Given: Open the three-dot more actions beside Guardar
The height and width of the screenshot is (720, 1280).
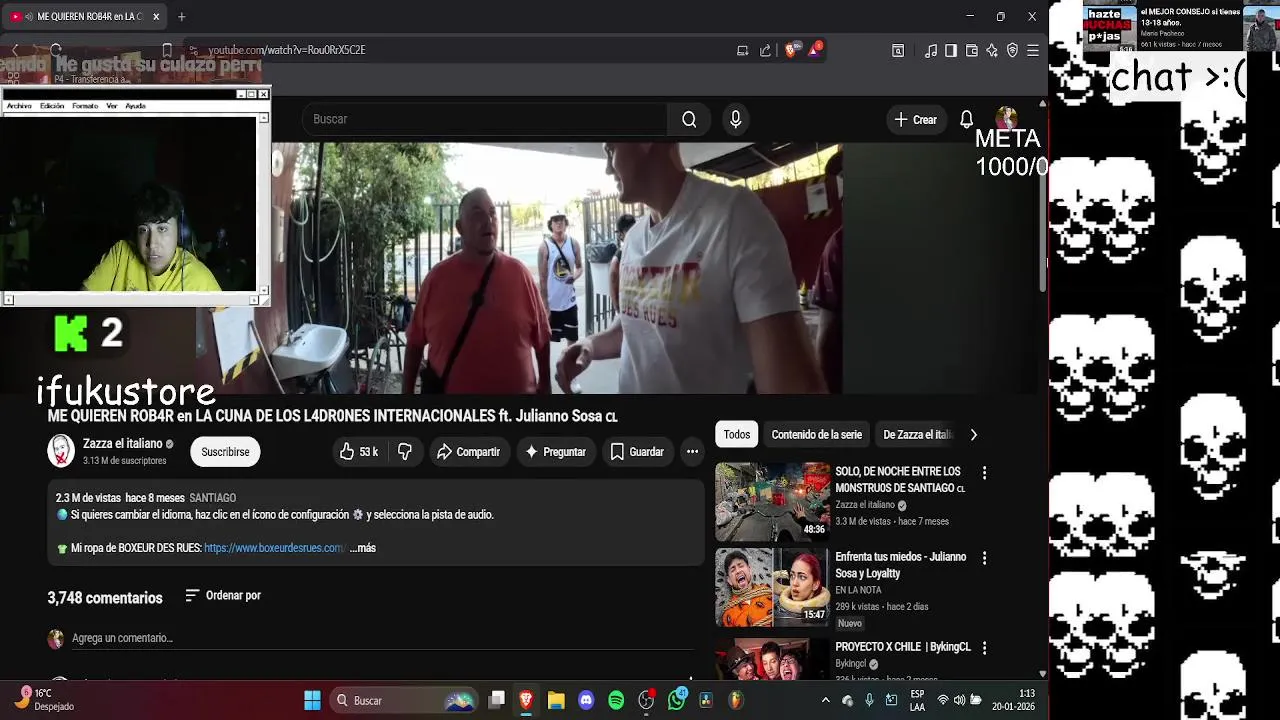Looking at the screenshot, I should 692,452.
